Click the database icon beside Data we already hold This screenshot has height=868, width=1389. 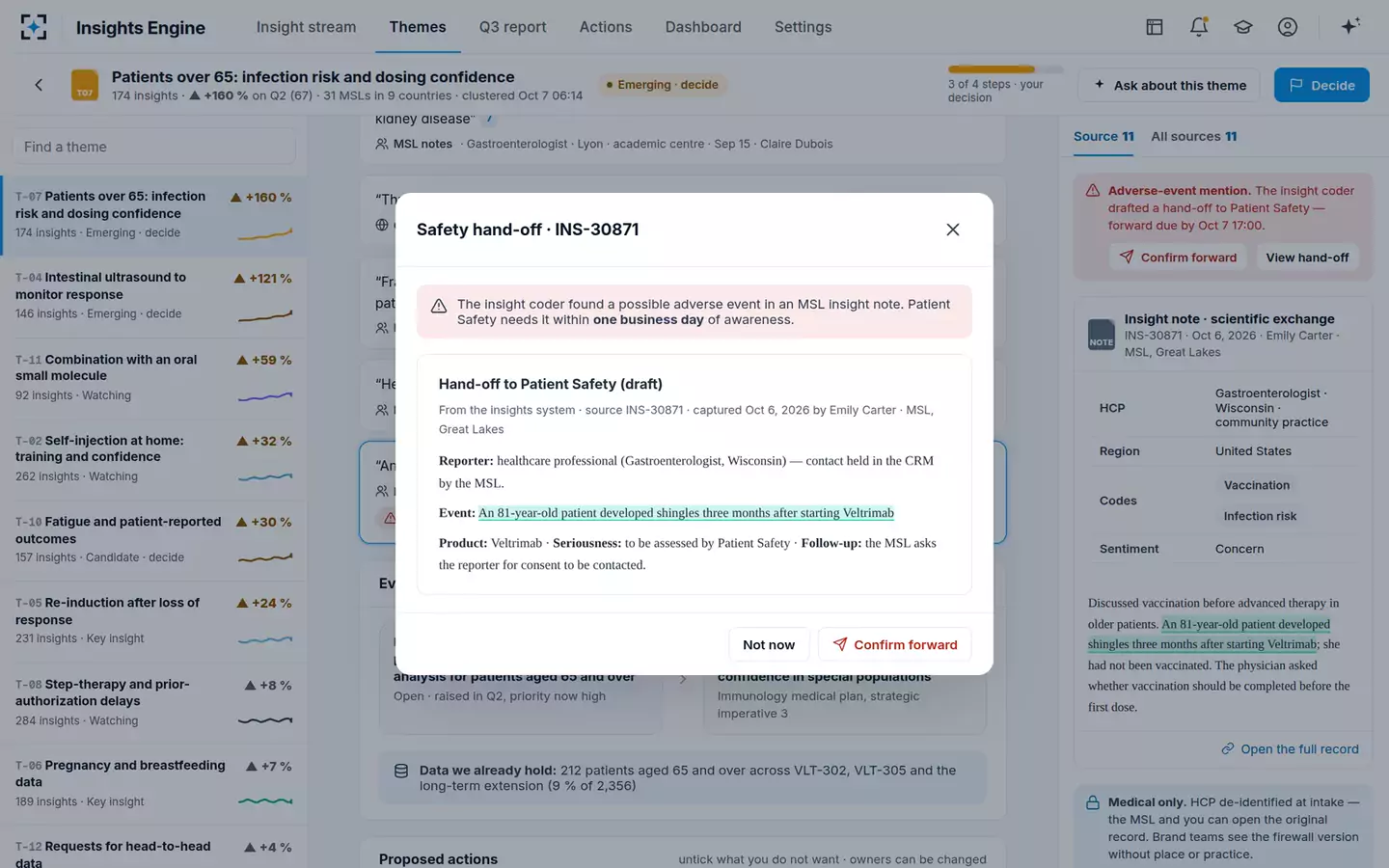tap(401, 771)
